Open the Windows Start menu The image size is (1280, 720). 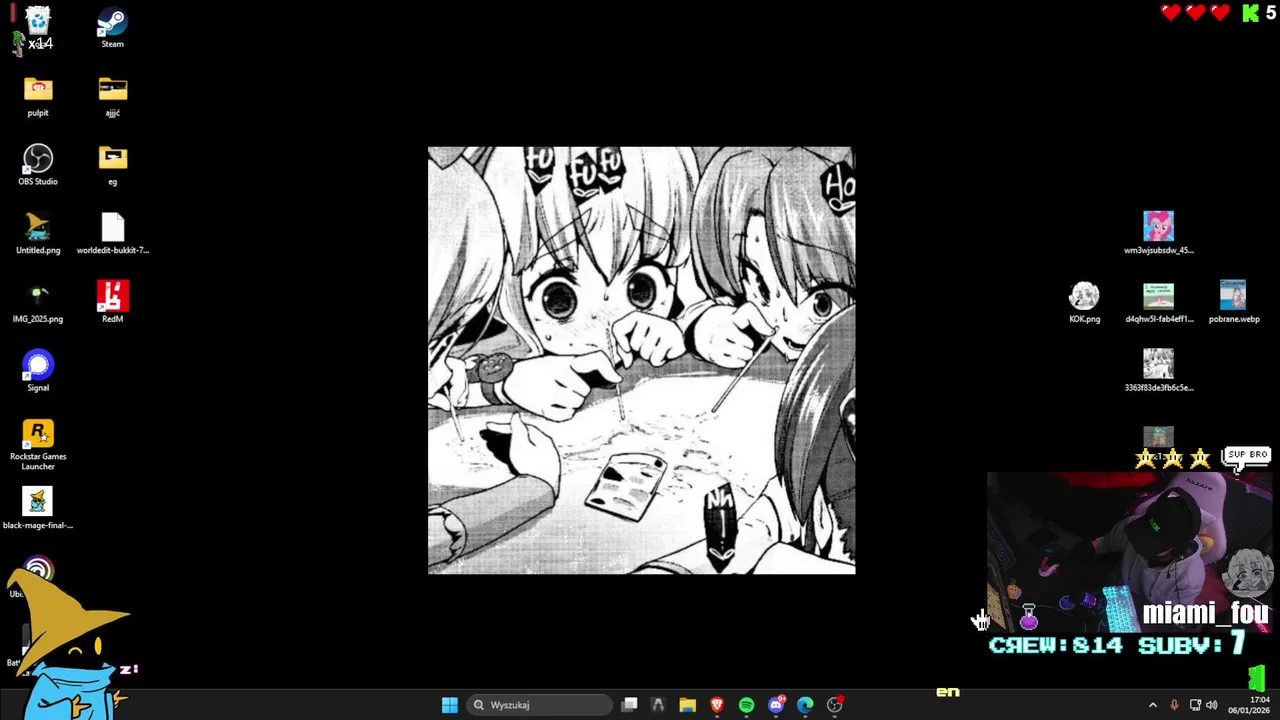tap(450, 705)
